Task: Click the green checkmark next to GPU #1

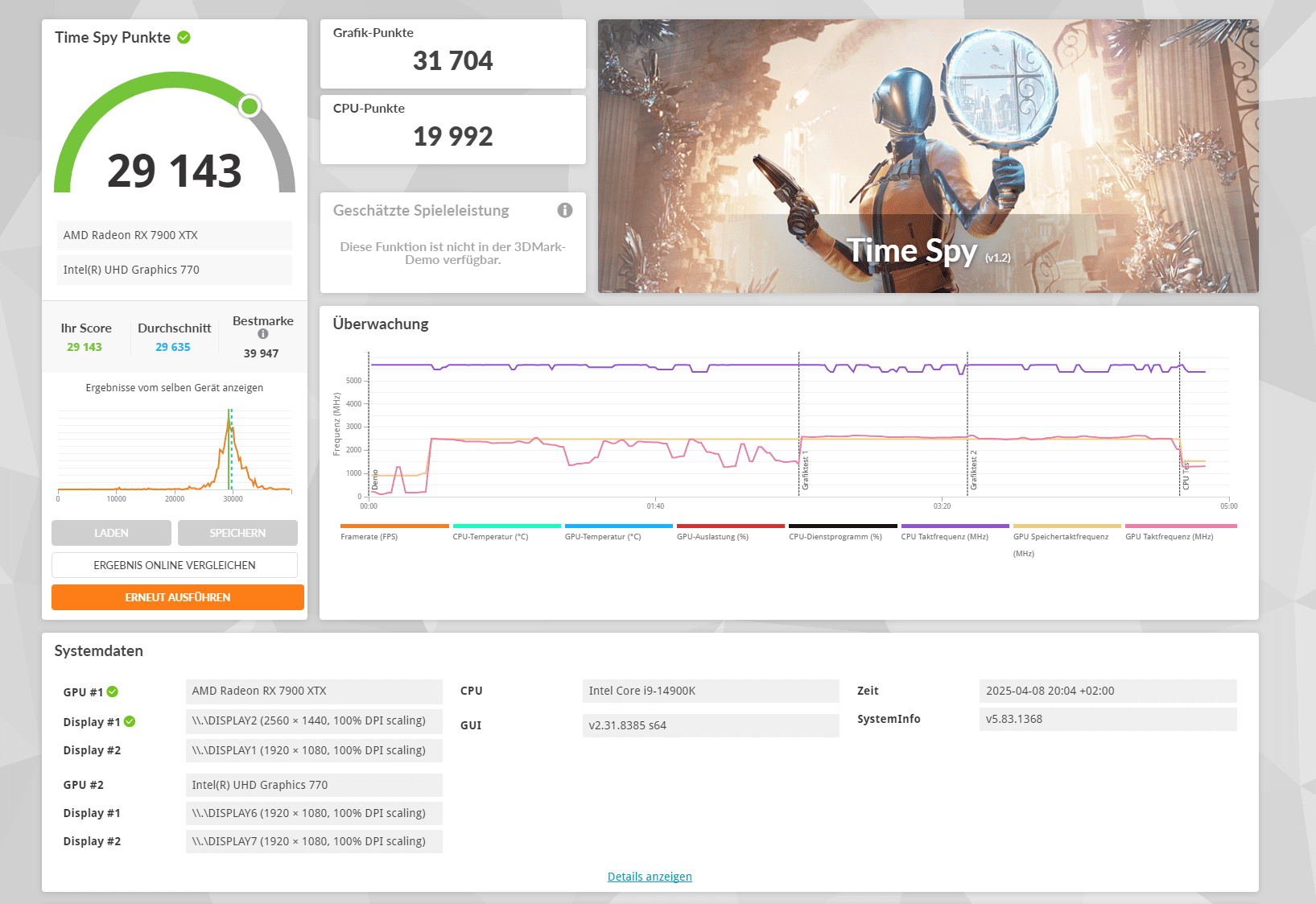Action: pos(113,691)
